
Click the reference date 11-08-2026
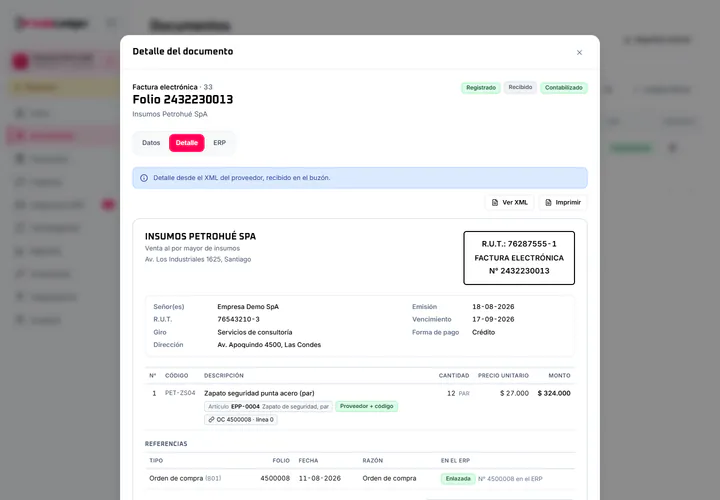(320, 478)
